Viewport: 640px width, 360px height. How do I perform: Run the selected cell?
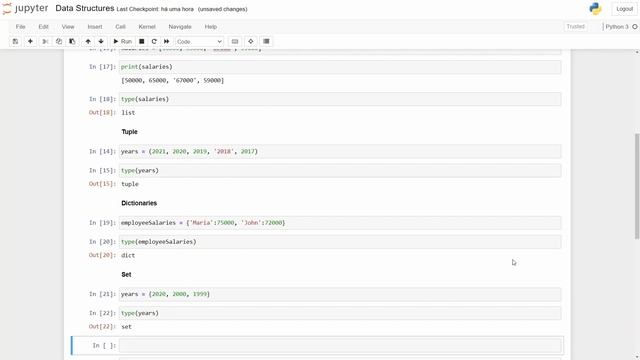coord(122,41)
